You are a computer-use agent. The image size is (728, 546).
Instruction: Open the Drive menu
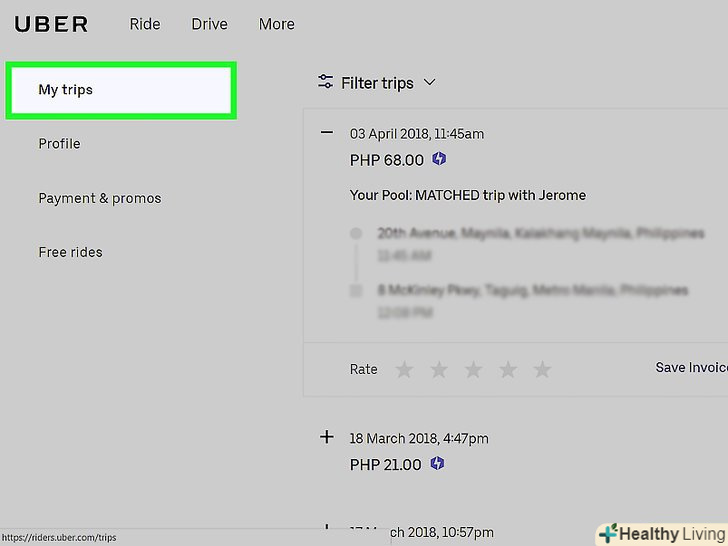[x=209, y=24]
